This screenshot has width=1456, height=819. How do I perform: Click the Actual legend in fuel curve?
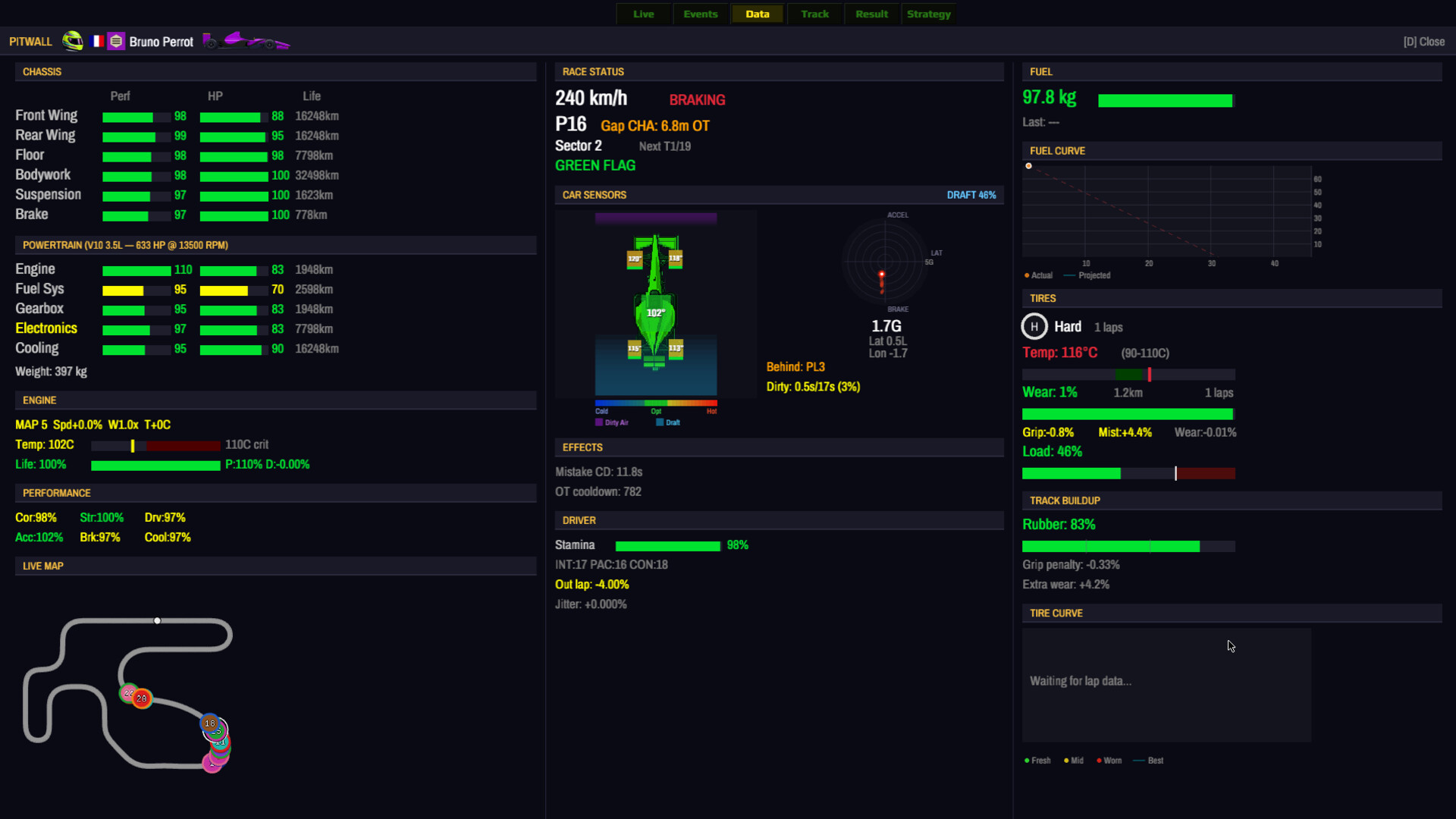[x=1038, y=275]
